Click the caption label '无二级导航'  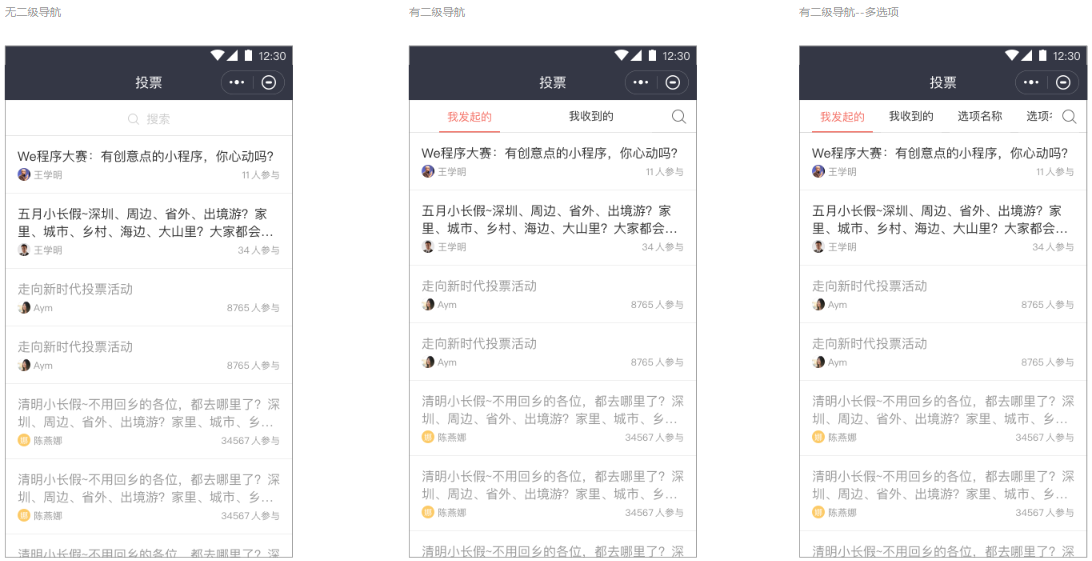tap(33, 13)
